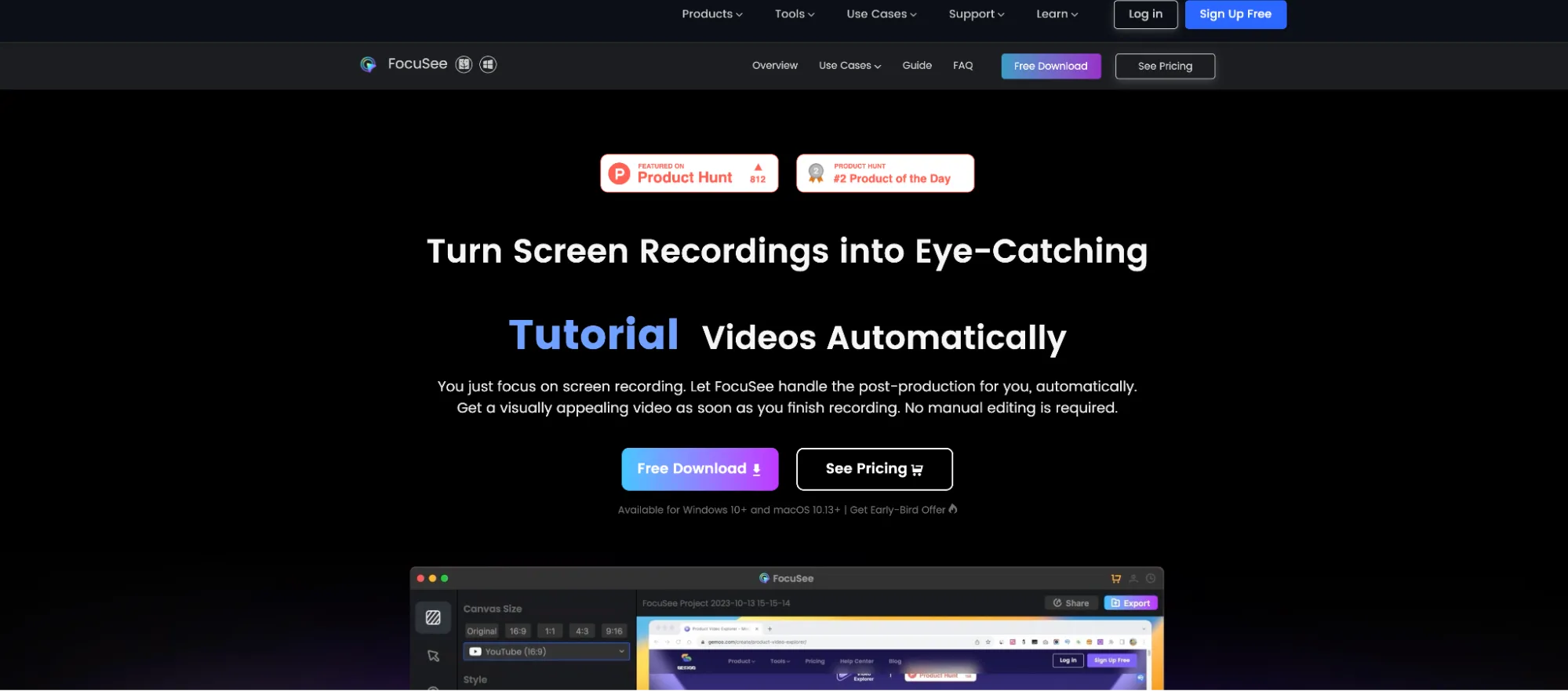Click the highlighted word Tutorial in headline
Viewport: 1568px width, 691px height.
(594, 335)
